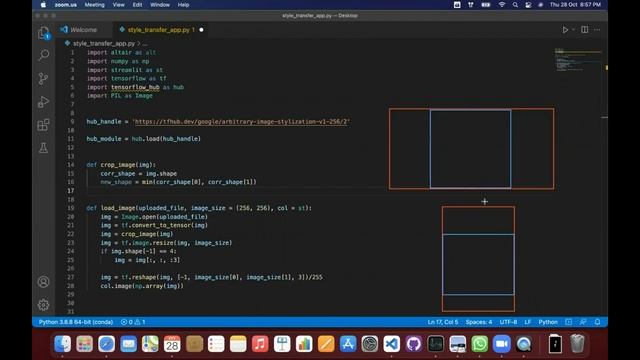Open the notifications bell in the status bar
The image size is (640, 360).
click(x=597, y=322)
